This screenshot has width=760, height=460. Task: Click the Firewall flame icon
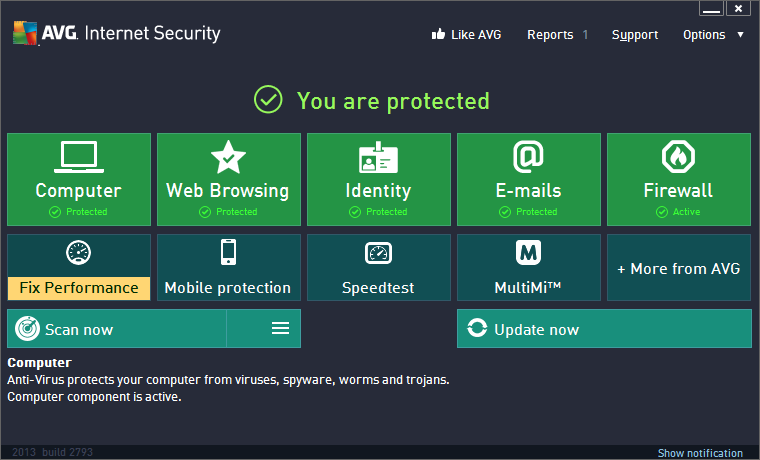click(678, 157)
